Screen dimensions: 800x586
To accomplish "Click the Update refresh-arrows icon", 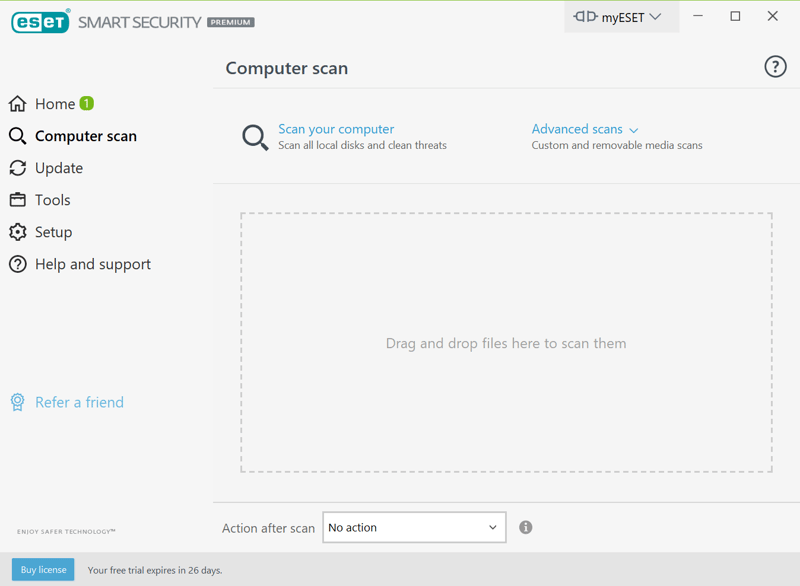I will point(17,168).
